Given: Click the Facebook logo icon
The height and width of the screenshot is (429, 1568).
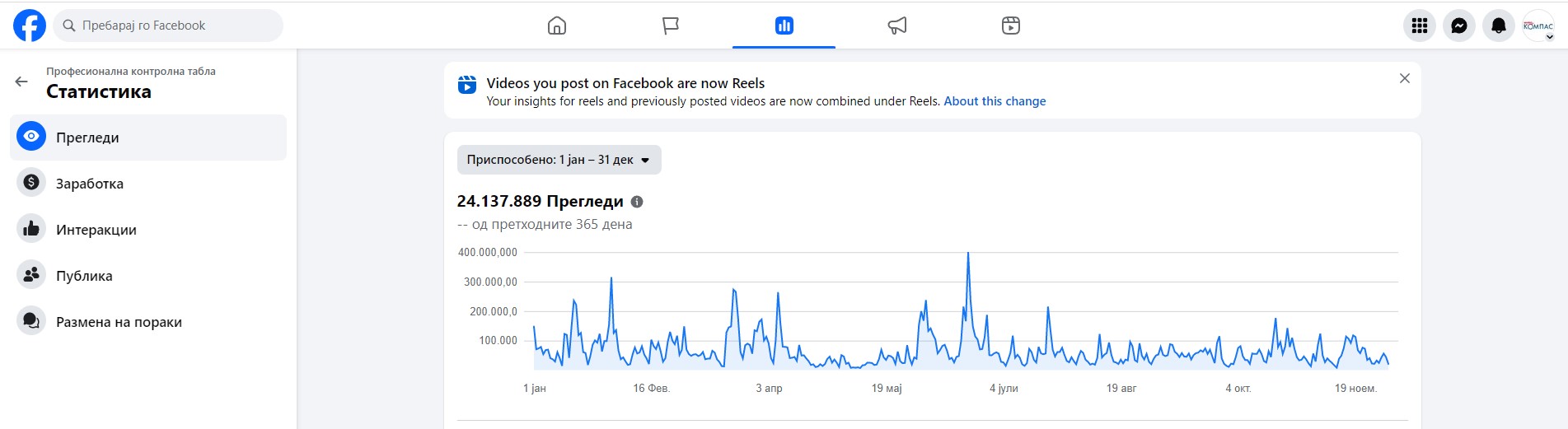Looking at the screenshot, I should [30, 26].
